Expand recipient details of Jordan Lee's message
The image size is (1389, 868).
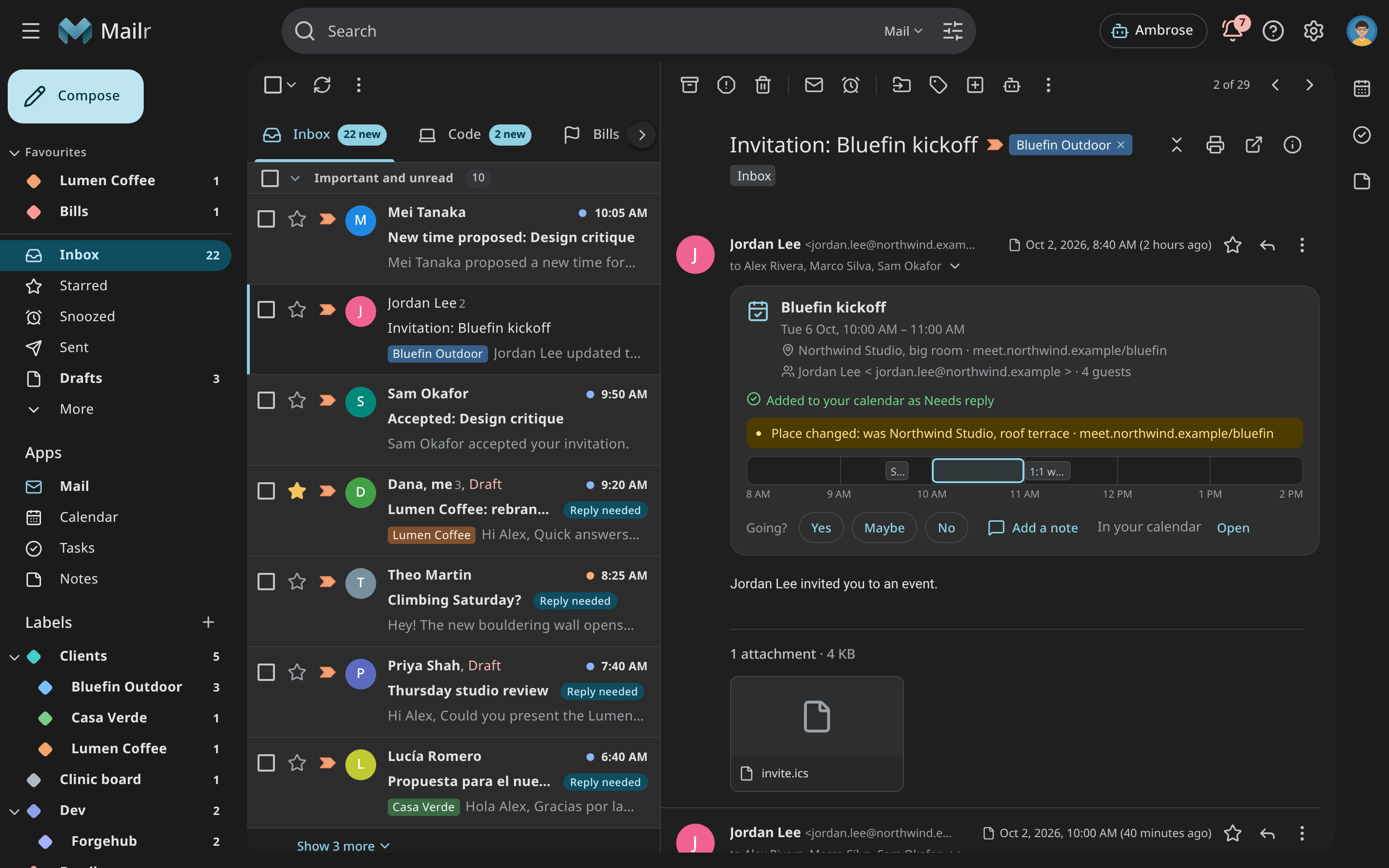[x=955, y=266]
